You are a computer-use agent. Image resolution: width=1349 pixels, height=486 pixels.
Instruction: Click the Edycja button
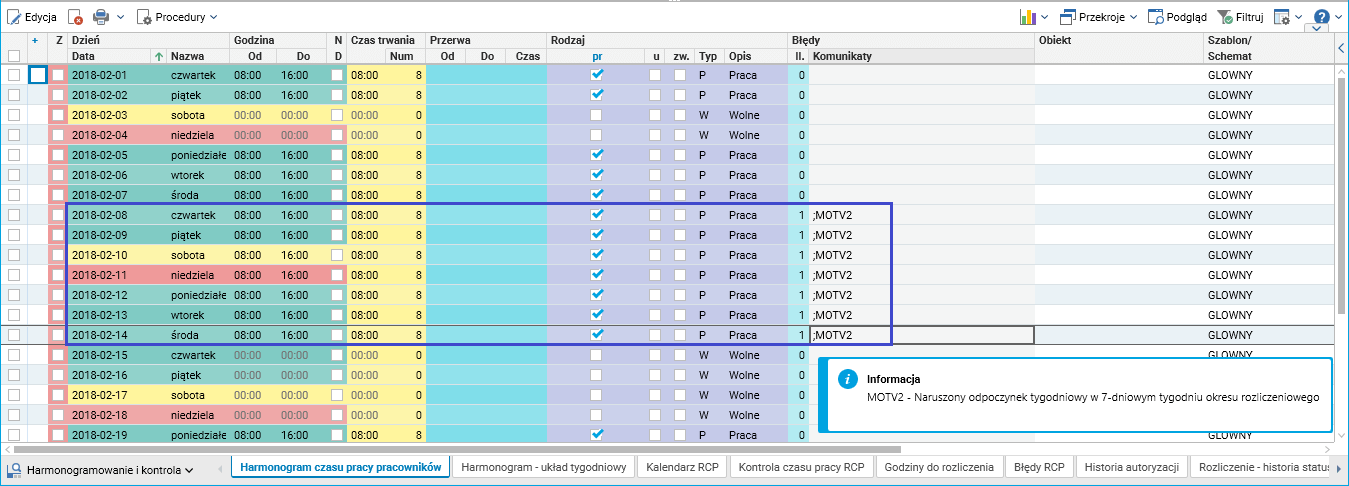tap(32, 17)
